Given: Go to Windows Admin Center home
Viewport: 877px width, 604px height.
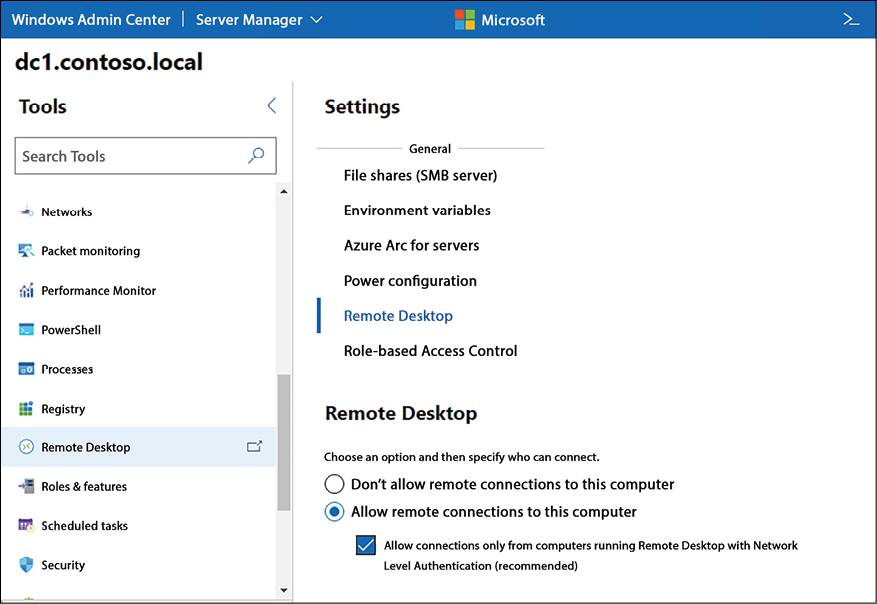Looking at the screenshot, I should [91, 20].
